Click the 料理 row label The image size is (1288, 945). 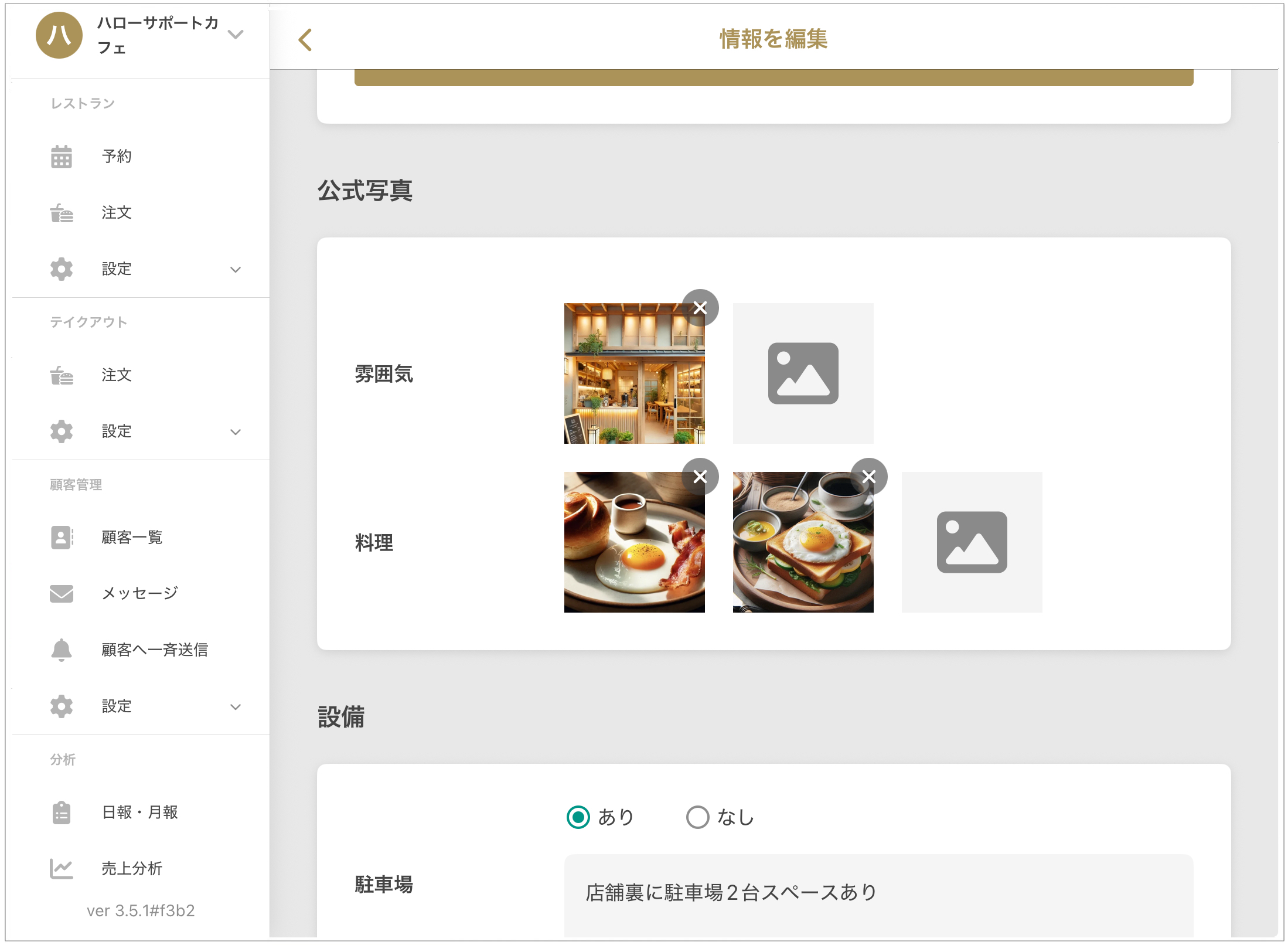pyautogui.click(x=374, y=543)
